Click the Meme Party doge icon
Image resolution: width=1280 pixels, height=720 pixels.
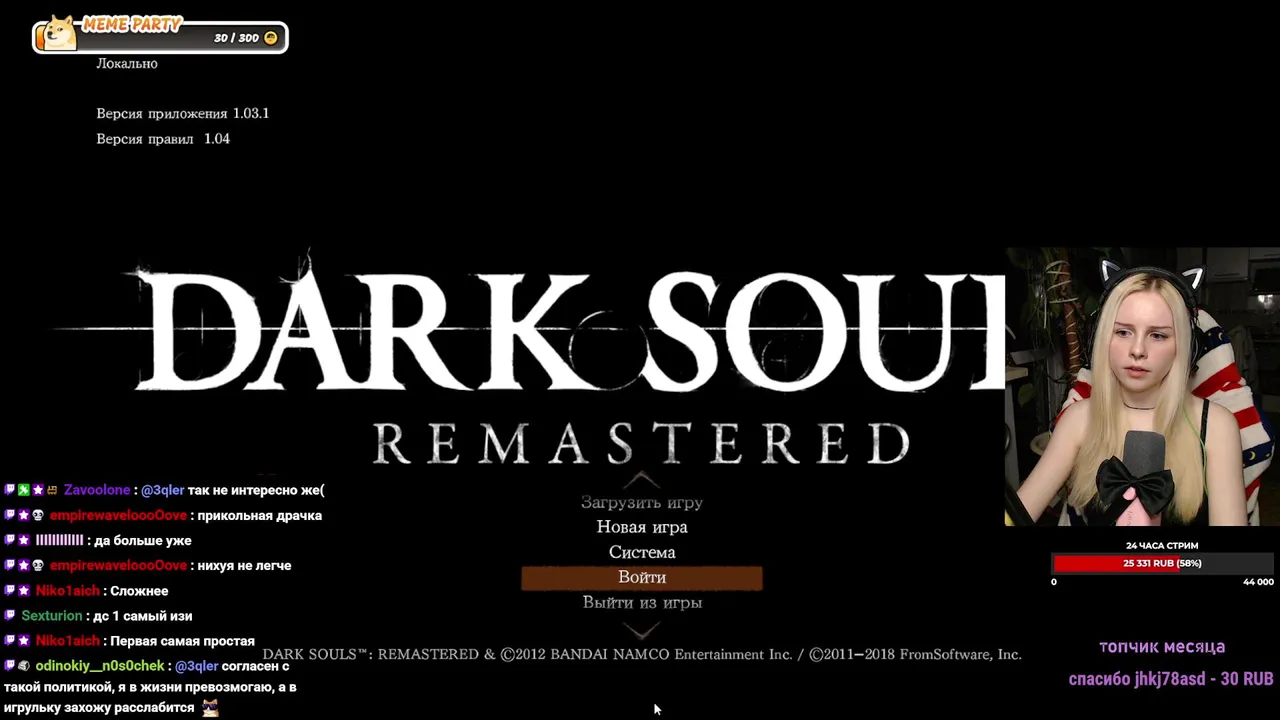tap(62, 34)
